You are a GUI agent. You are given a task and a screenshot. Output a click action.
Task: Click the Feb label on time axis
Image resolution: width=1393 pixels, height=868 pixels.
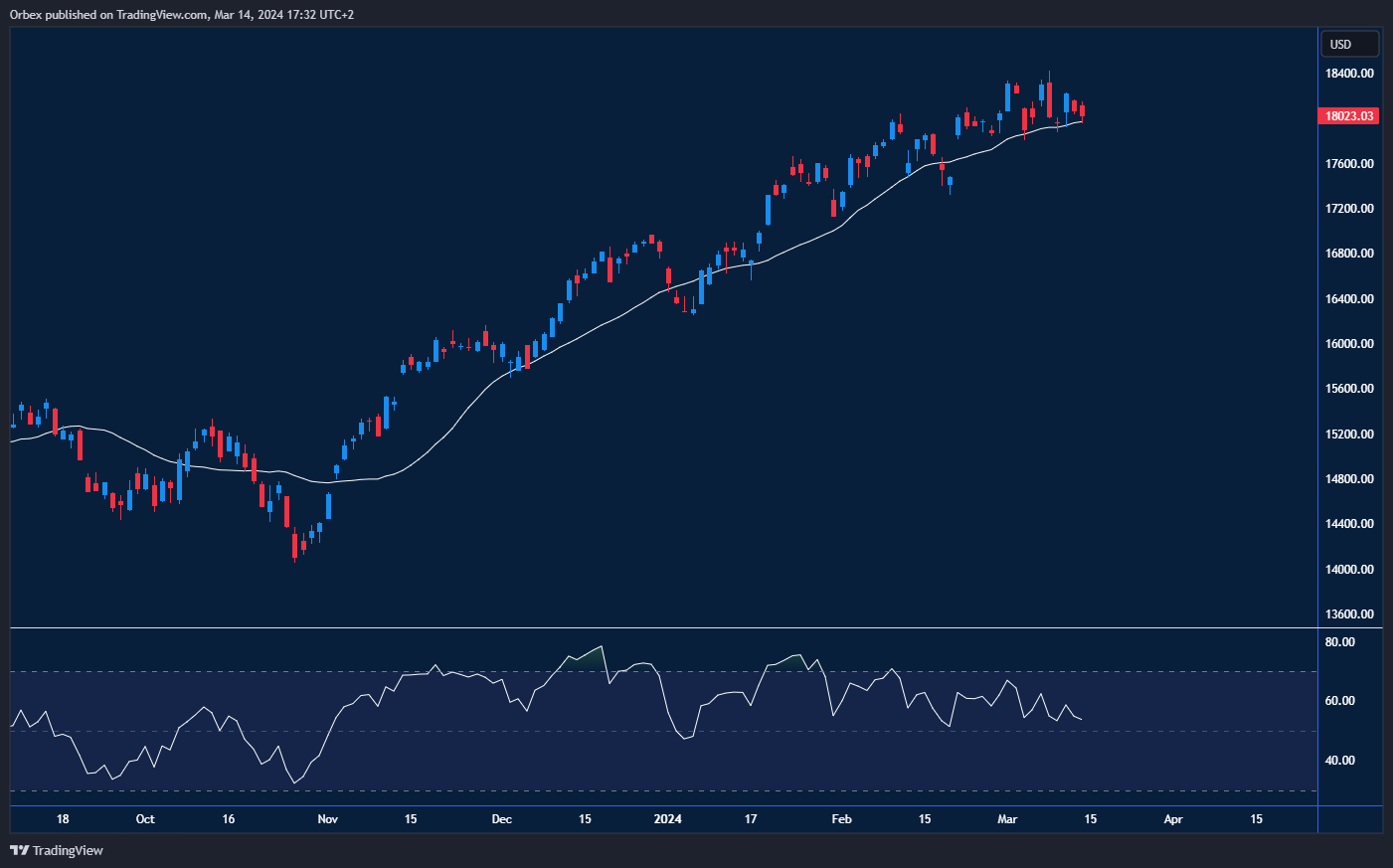(841, 819)
